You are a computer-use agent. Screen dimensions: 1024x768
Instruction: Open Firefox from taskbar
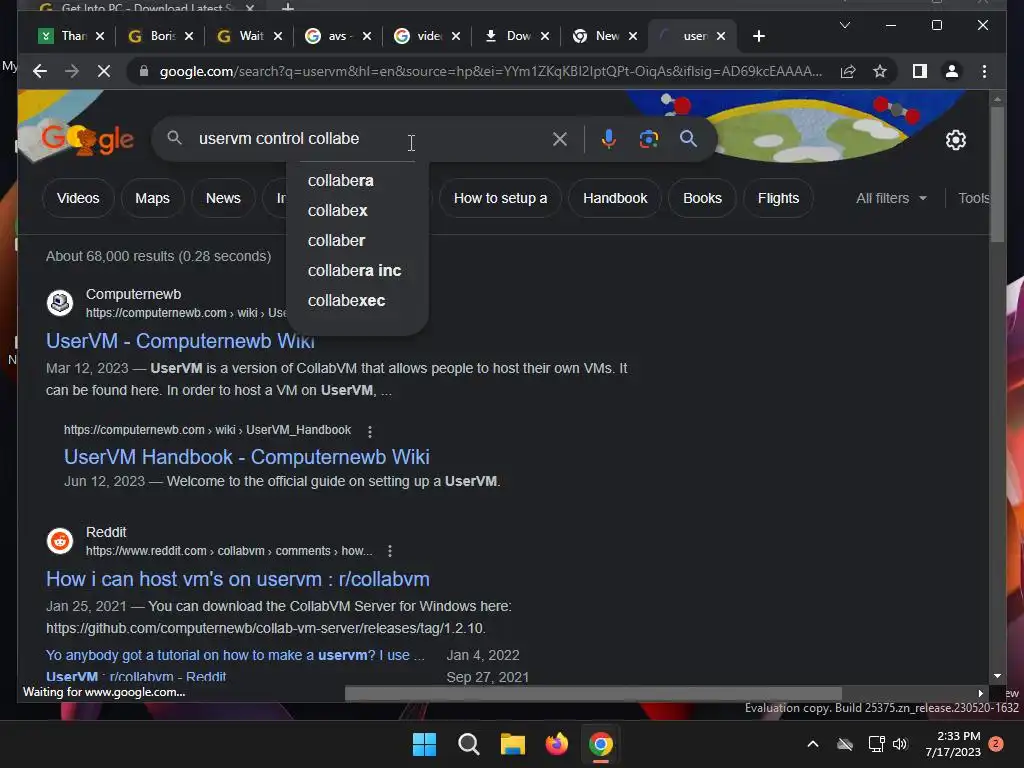click(556, 744)
